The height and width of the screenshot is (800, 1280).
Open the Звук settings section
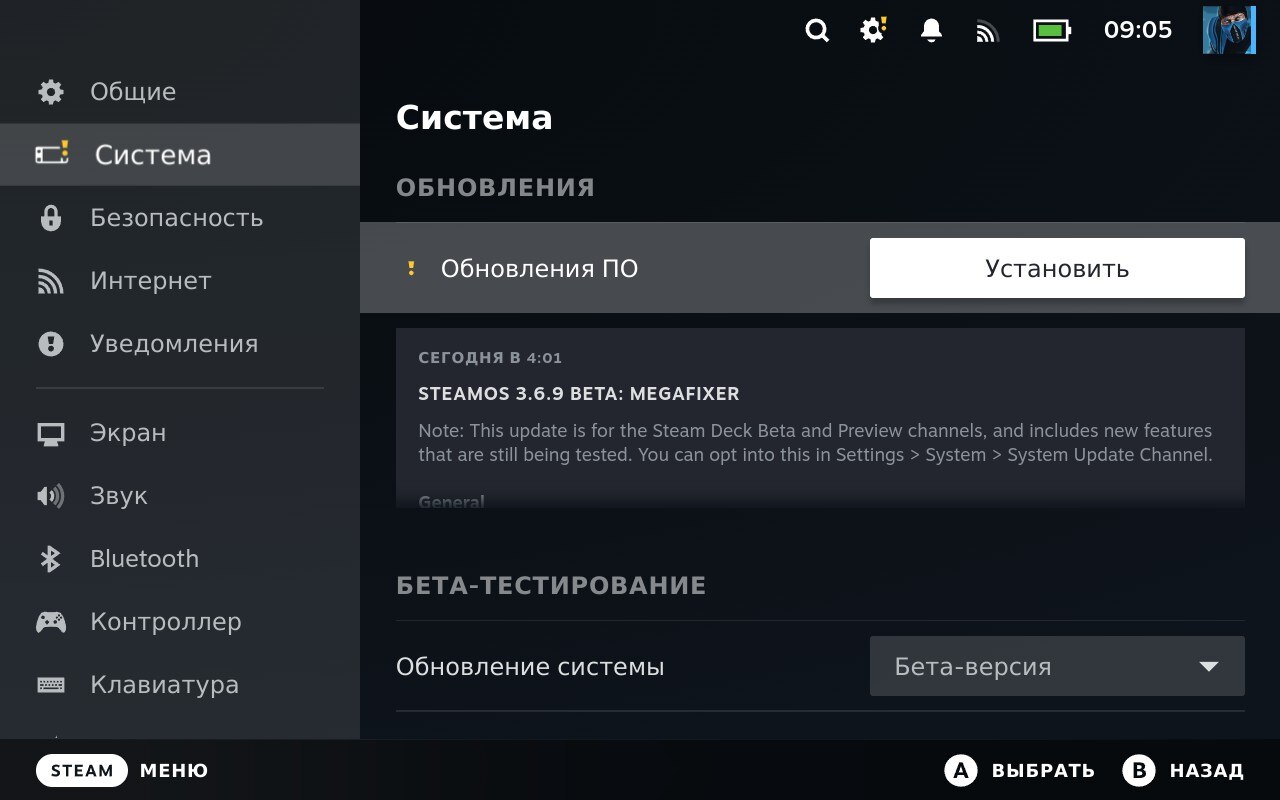tap(180, 496)
